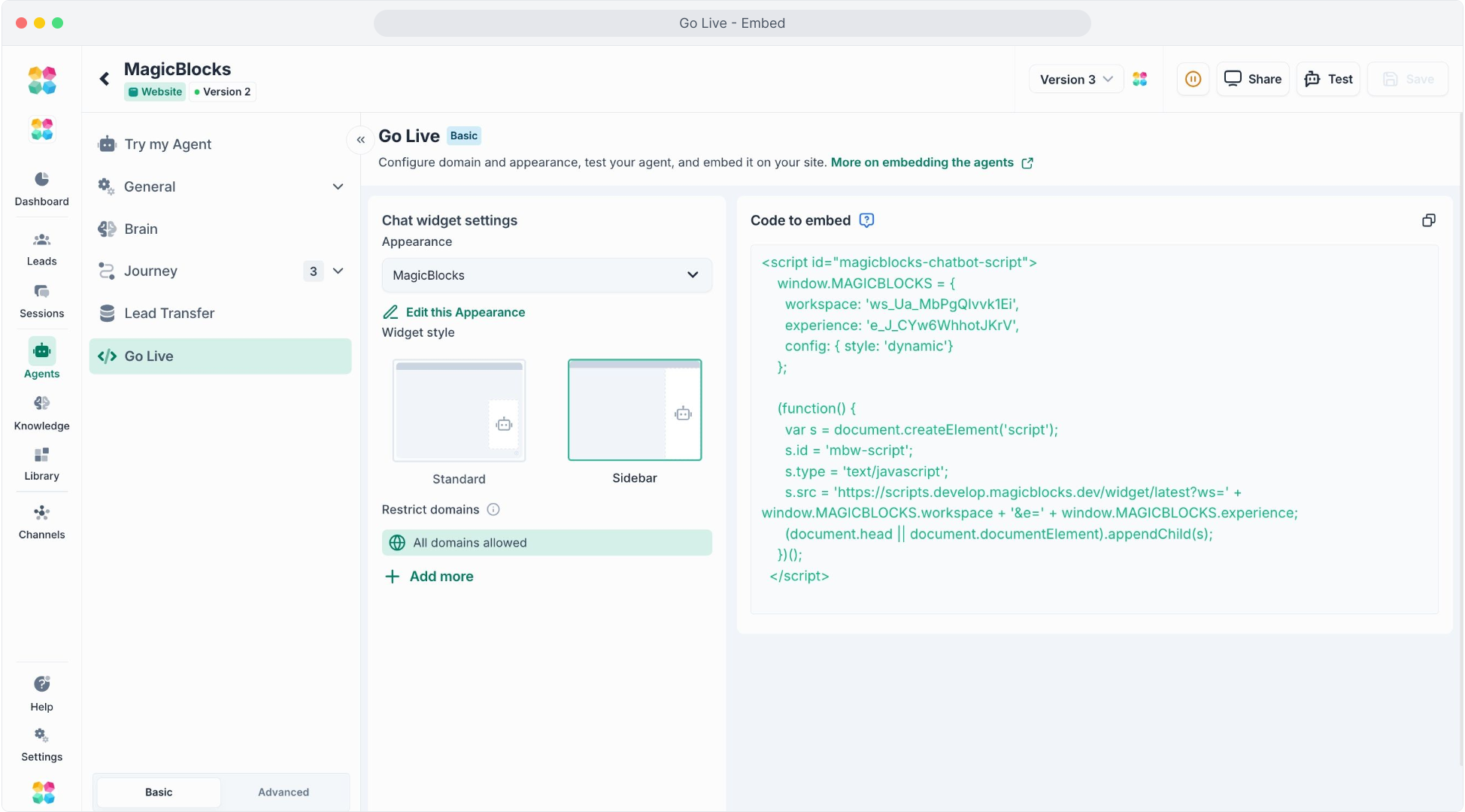Copy the embed code with the copy icon
The width and height of the screenshot is (1465, 812).
point(1428,220)
